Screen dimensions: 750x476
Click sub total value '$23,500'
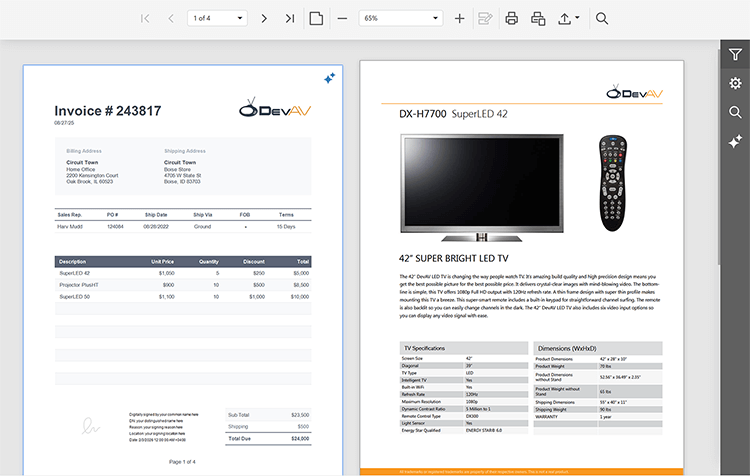point(300,415)
